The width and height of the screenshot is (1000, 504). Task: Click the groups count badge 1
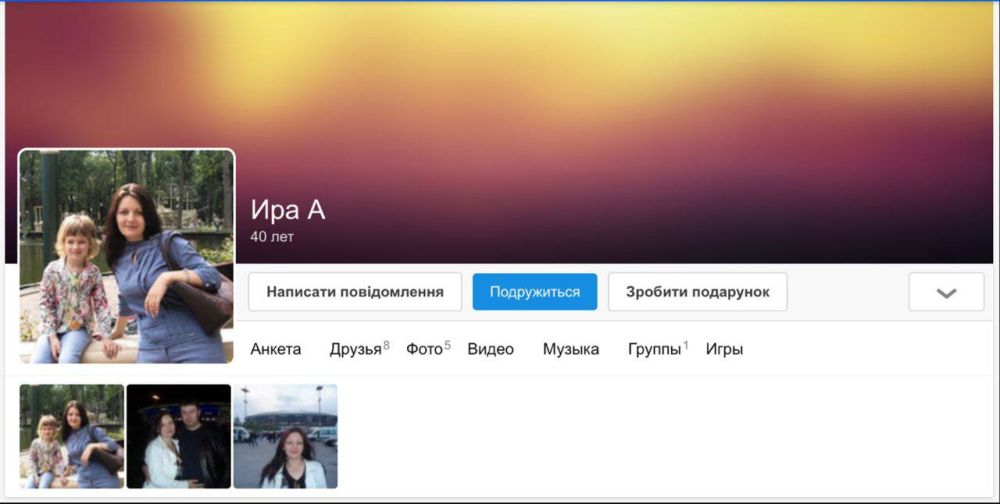click(686, 345)
